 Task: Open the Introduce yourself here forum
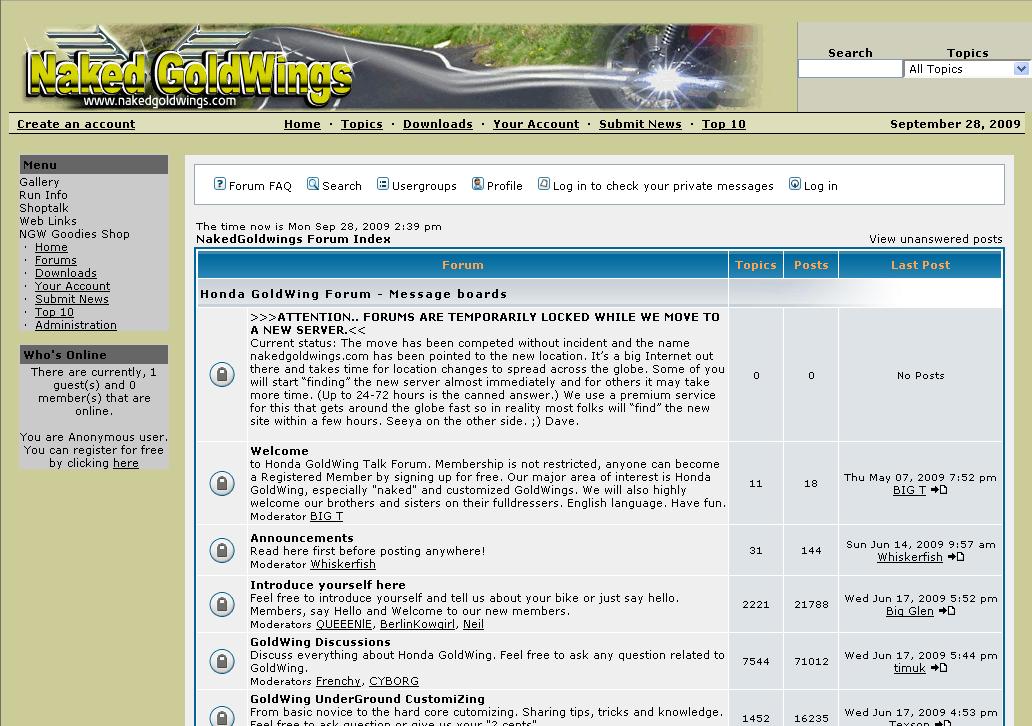(x=328, y=585)
